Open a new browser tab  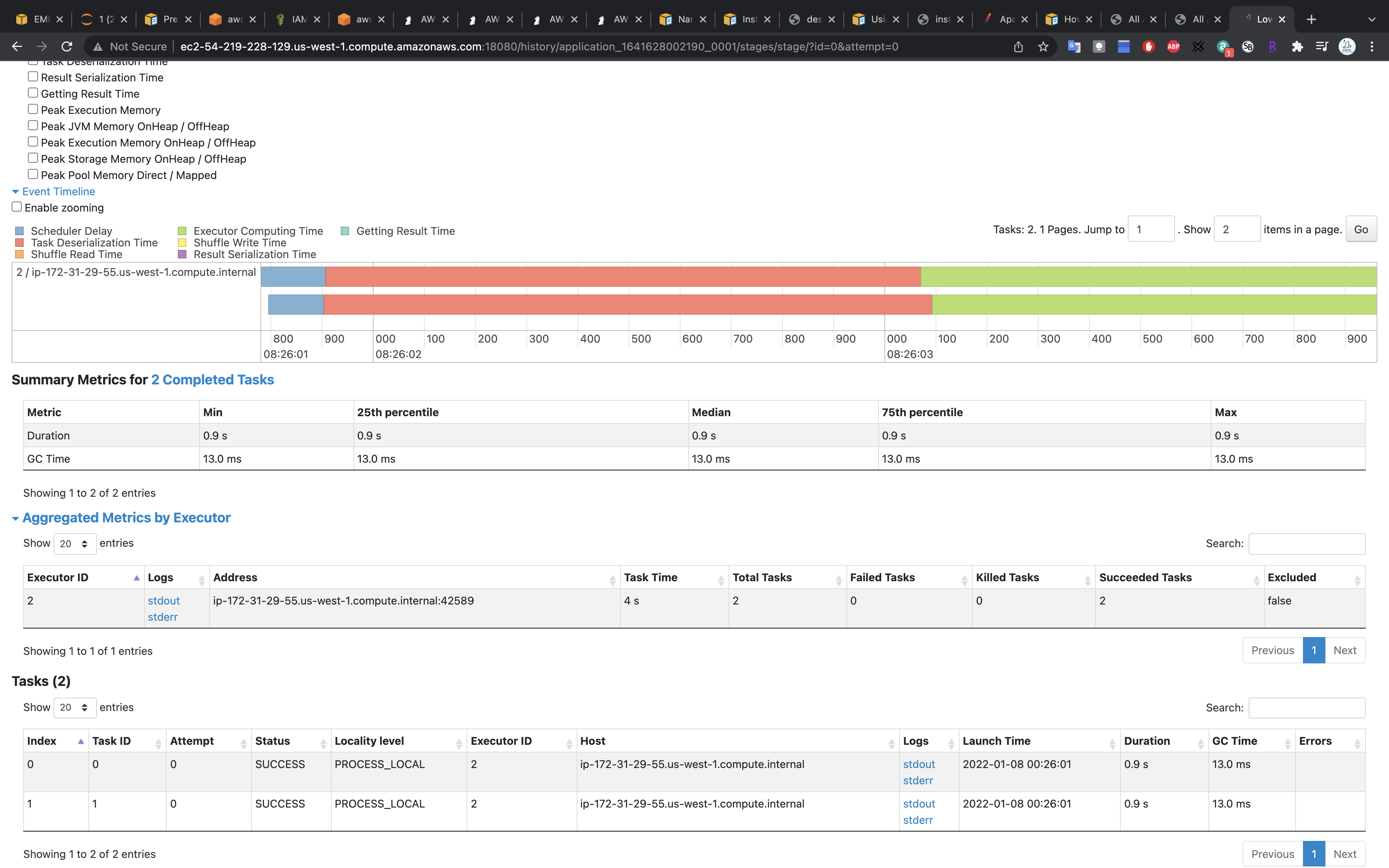1311,19
